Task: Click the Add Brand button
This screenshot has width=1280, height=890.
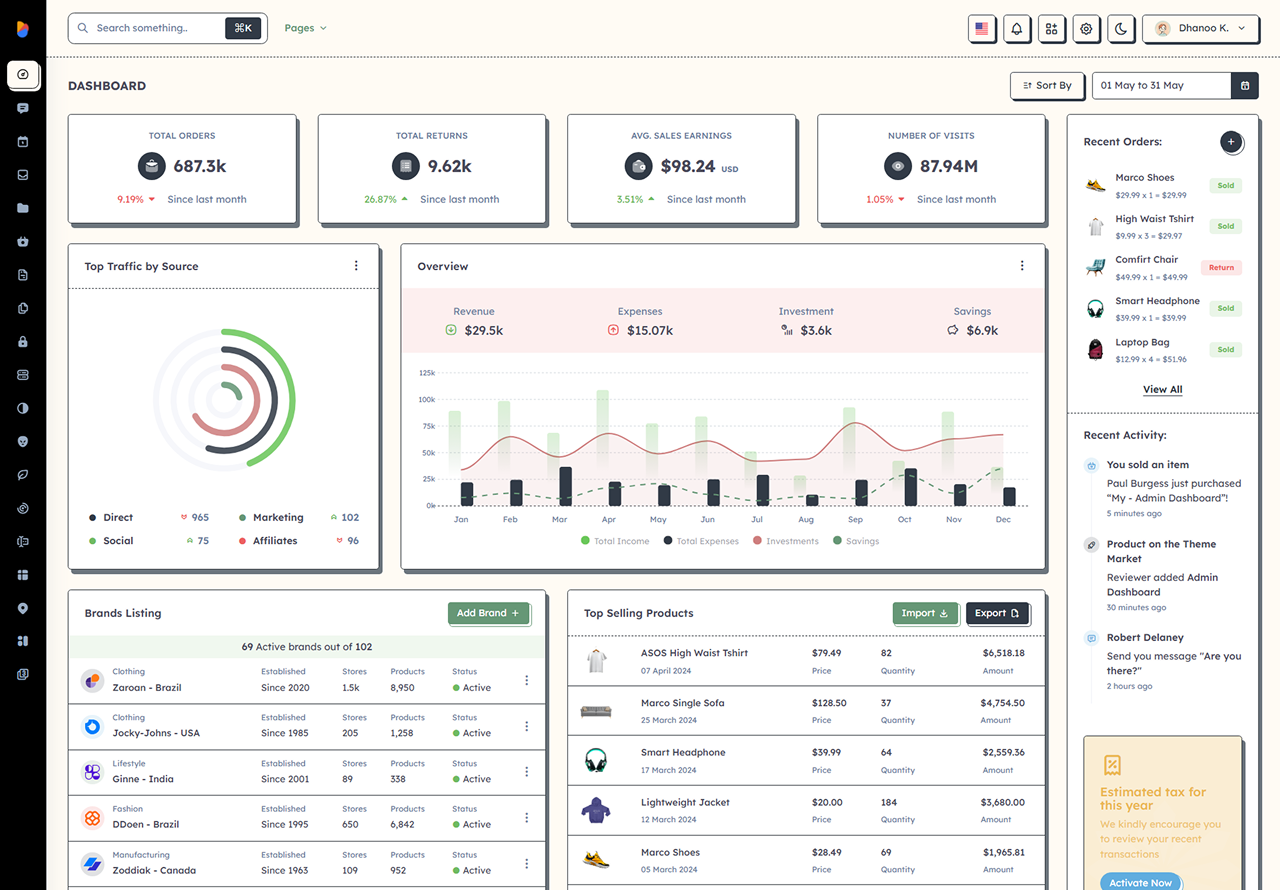Action: pyautogui.click(x=488, y=613)
